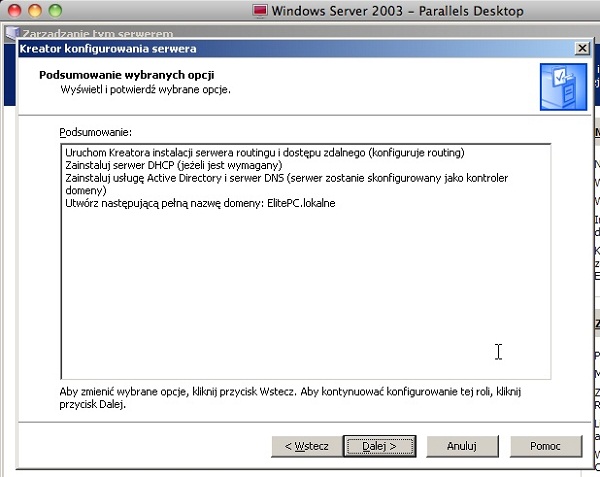Click the yellow minimize button of Parallels window
The height and width of the screenshot is (477, 600).
point(35,10)
